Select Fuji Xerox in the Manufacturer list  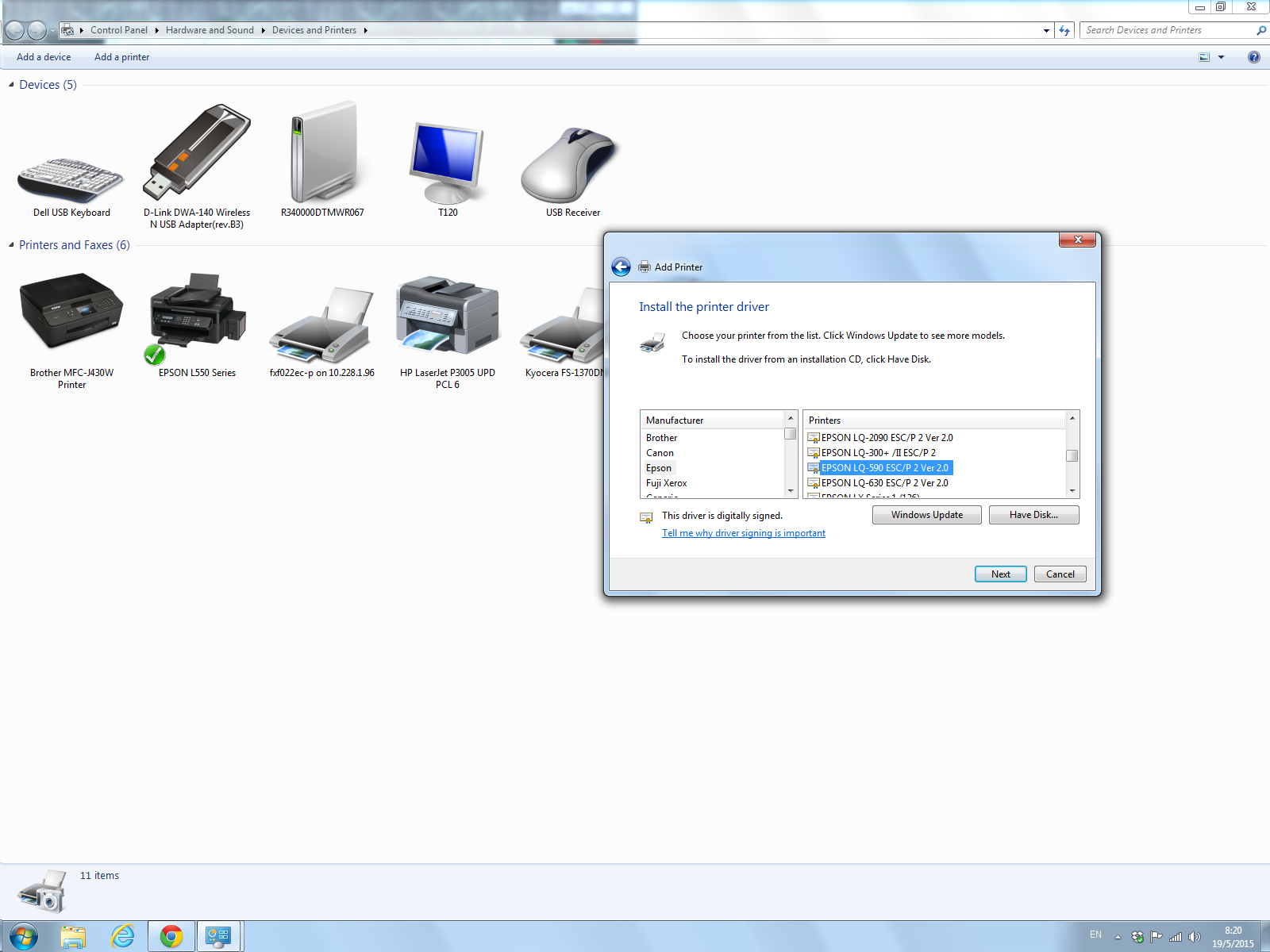667,483
